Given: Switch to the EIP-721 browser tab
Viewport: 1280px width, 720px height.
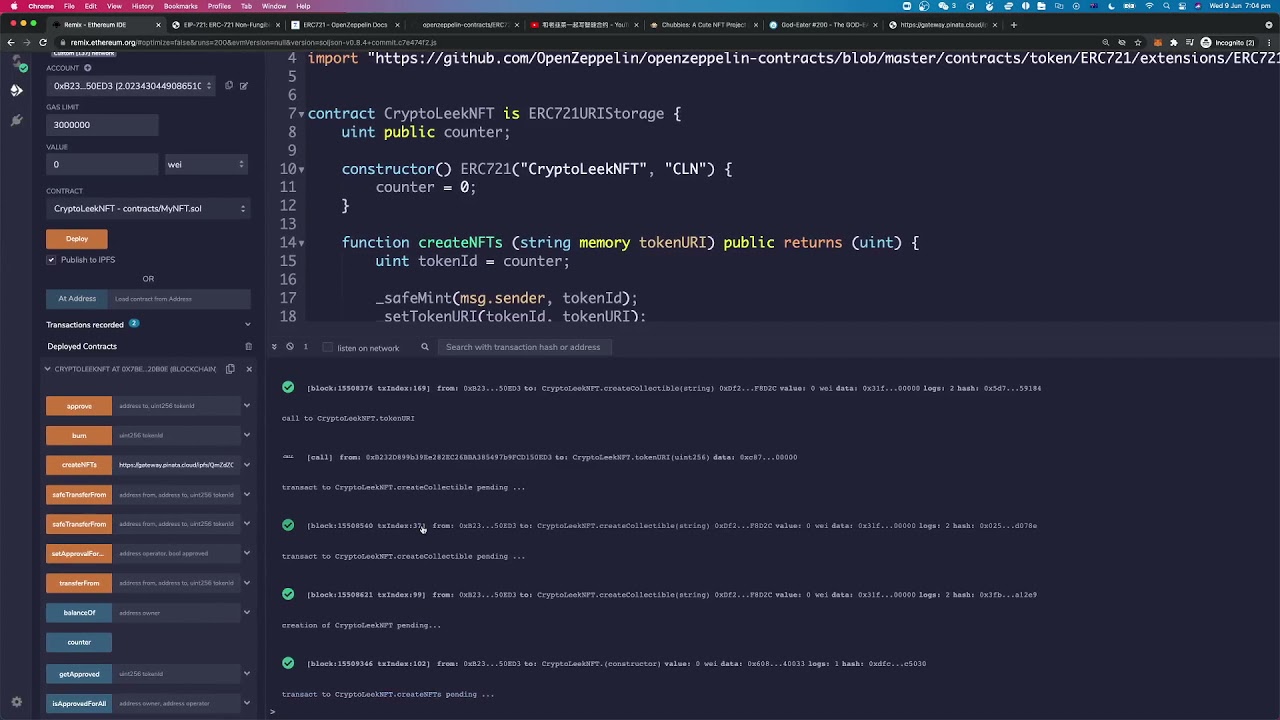Looking at the screenshot, I should tap(226, 25).
